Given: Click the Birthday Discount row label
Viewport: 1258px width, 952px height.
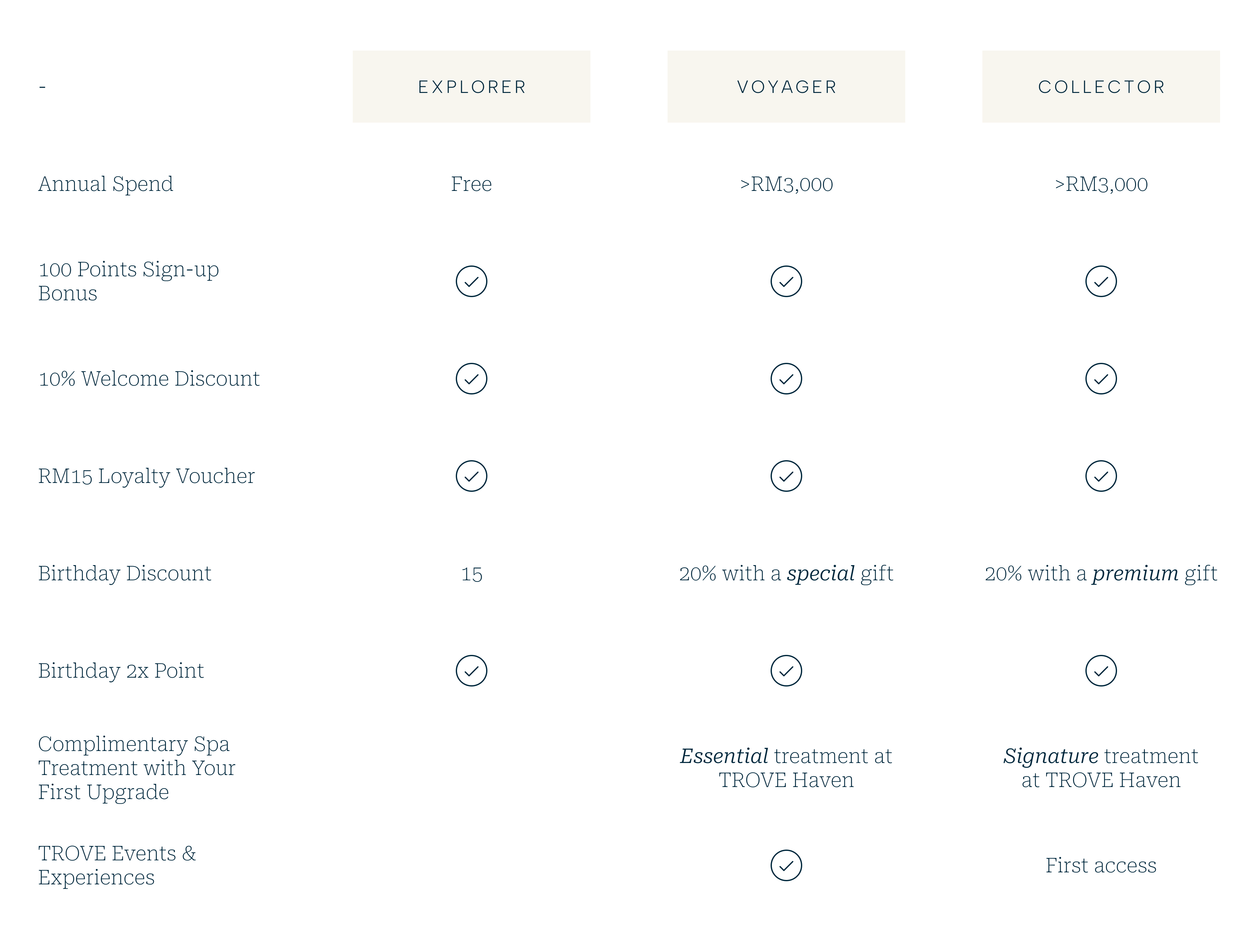Looking at the screenshot, I should tap(125, 573).
